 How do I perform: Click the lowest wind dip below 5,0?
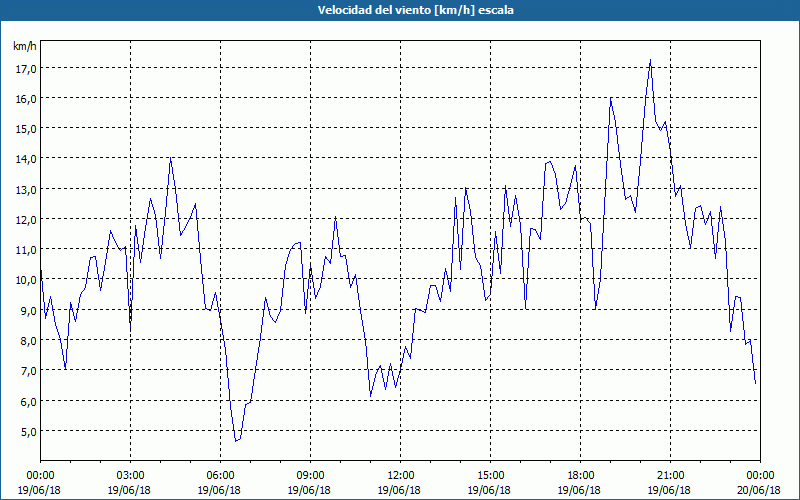(236, 440)
